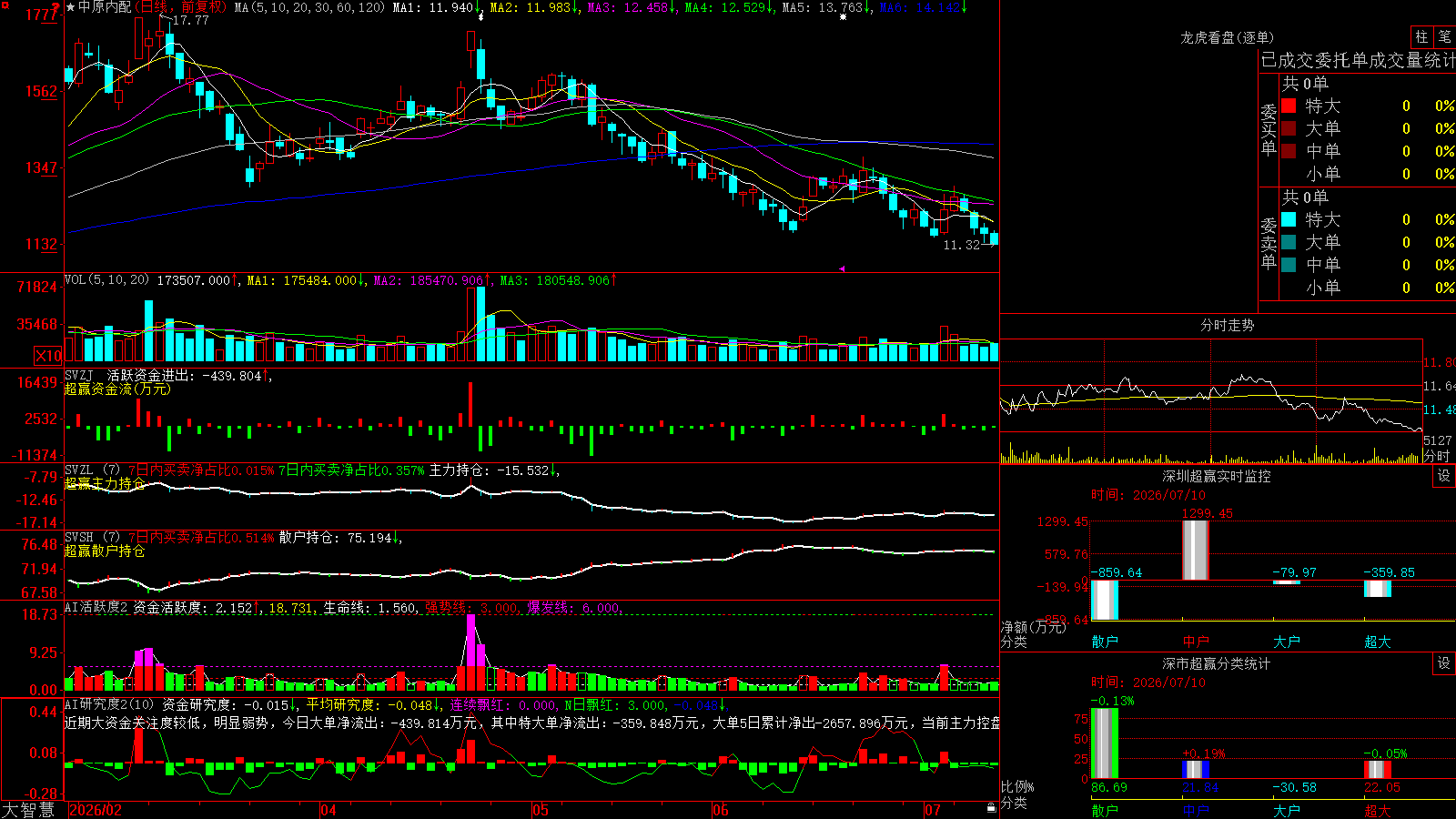The image size is (1456, 819).
Task: Select 超大 category in 深市超赢分类统计 chart
Action: (1378, 811)
